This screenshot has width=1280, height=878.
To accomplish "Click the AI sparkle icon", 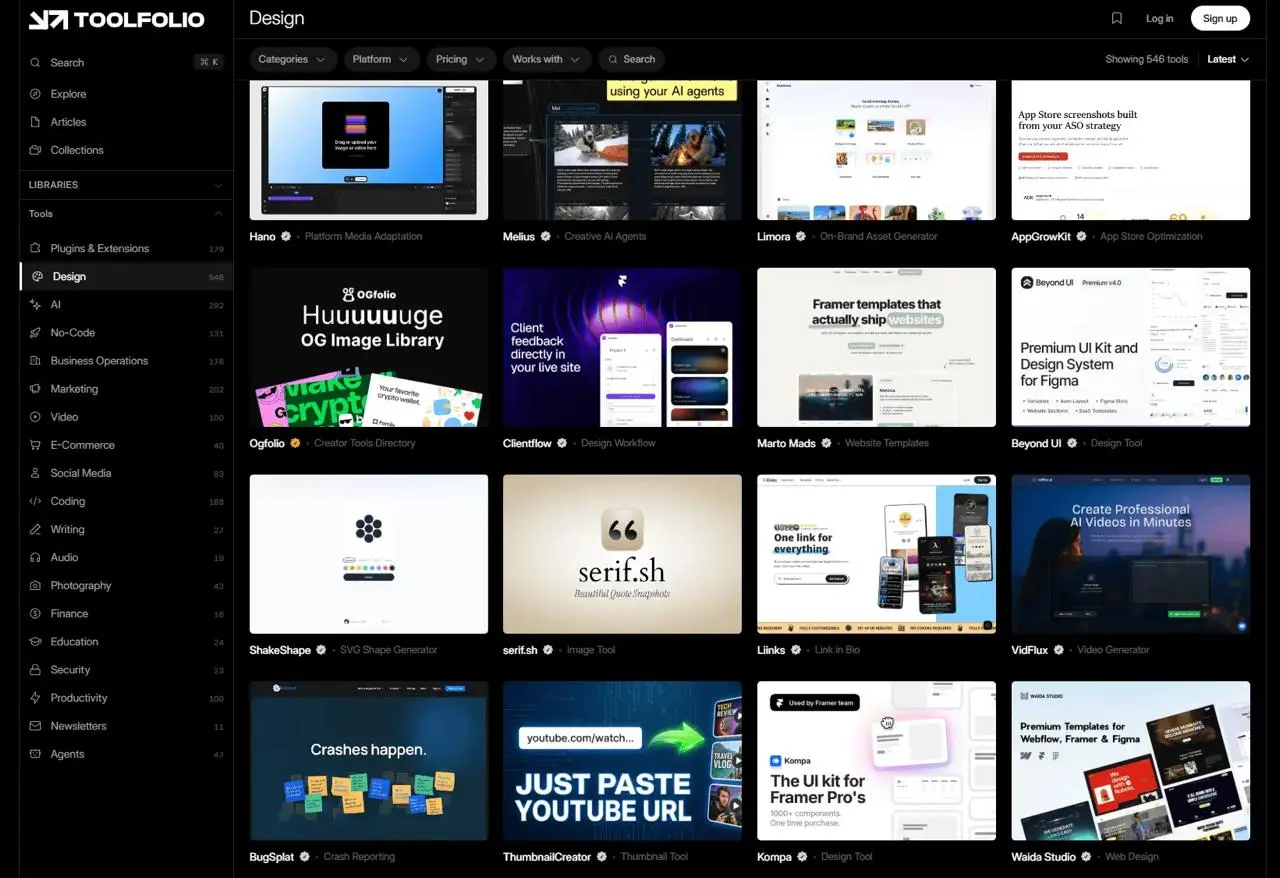I will pyautogui.click(x=36, y=304).
